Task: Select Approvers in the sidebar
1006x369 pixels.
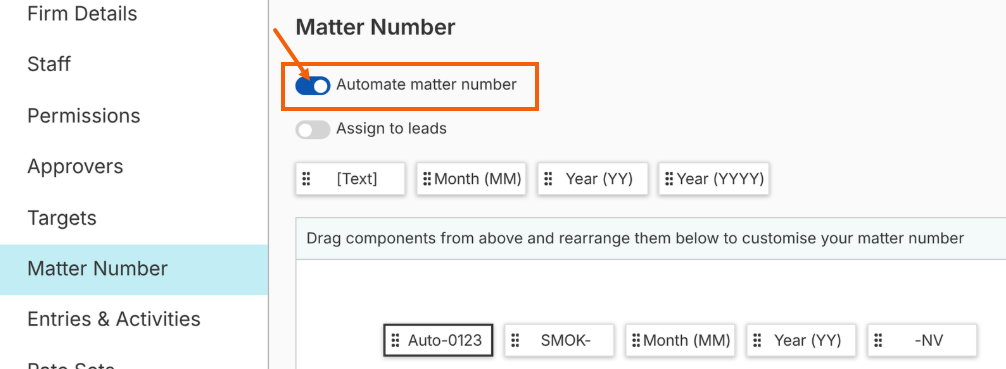Action: (75, 166)
